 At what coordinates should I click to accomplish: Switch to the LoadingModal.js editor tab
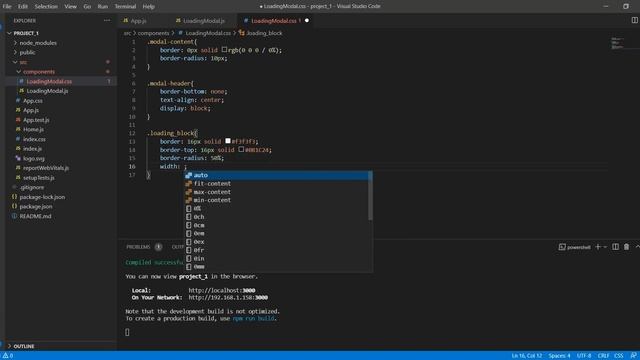coord(204,20)
